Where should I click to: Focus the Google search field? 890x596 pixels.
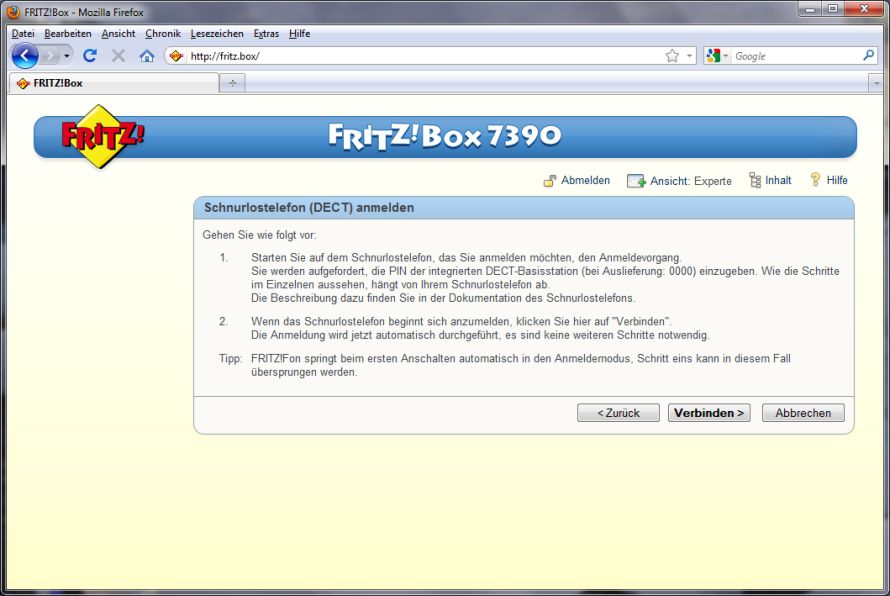click(796, 56)
